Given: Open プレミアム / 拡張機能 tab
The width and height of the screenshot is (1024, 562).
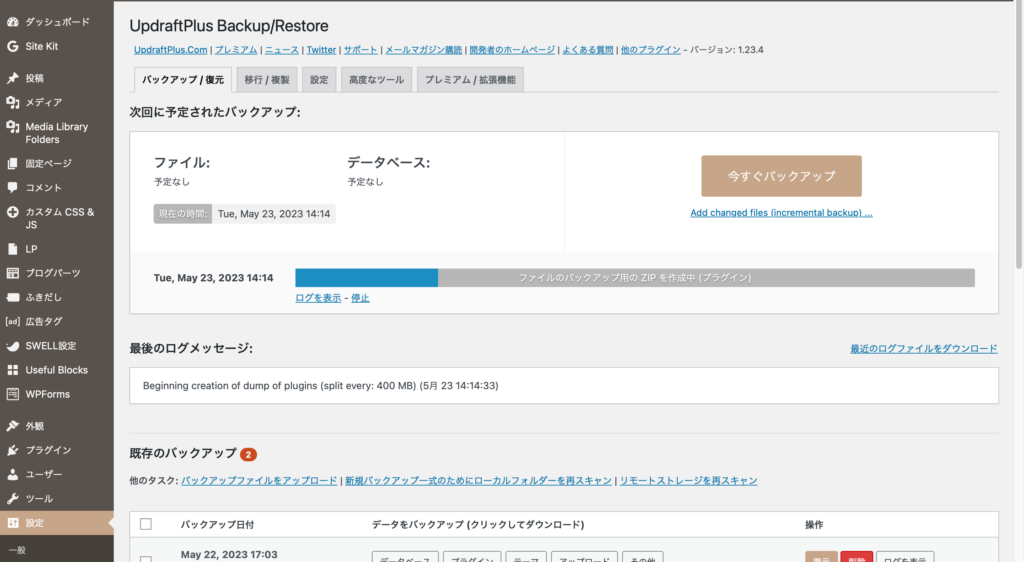Looking at the screenshot, I should click(470, 80).
